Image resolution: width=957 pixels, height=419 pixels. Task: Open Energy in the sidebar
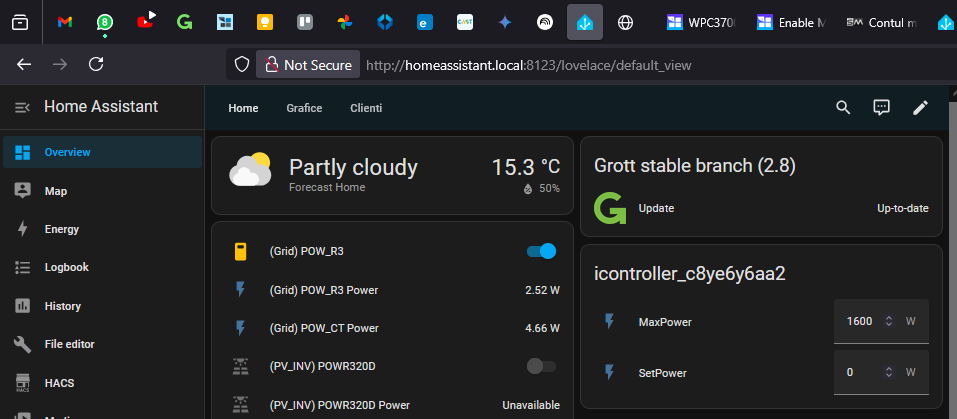[x=61, y=229]
